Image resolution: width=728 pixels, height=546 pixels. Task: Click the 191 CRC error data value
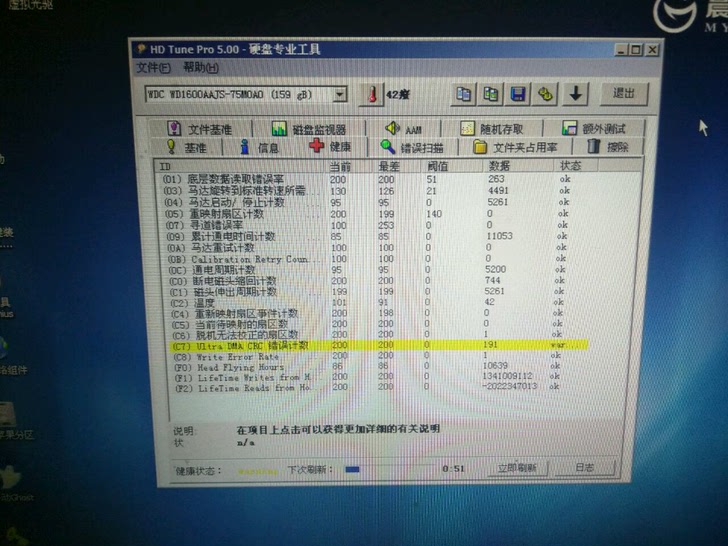coord(490,345)
